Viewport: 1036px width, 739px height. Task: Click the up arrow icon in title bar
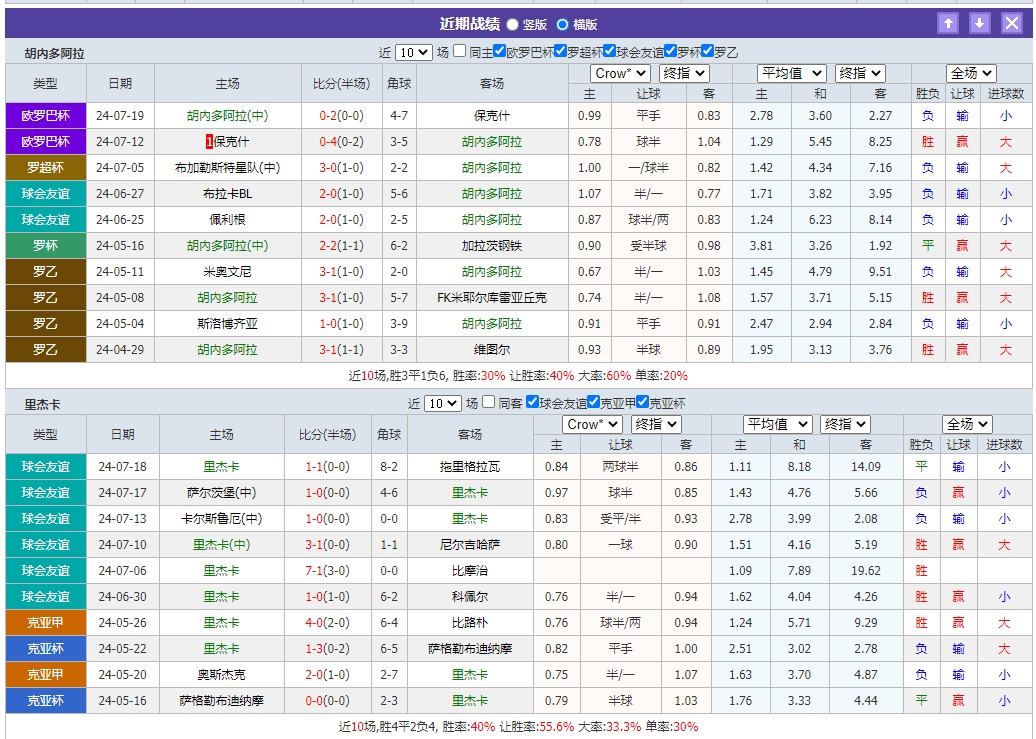(947, 22)
